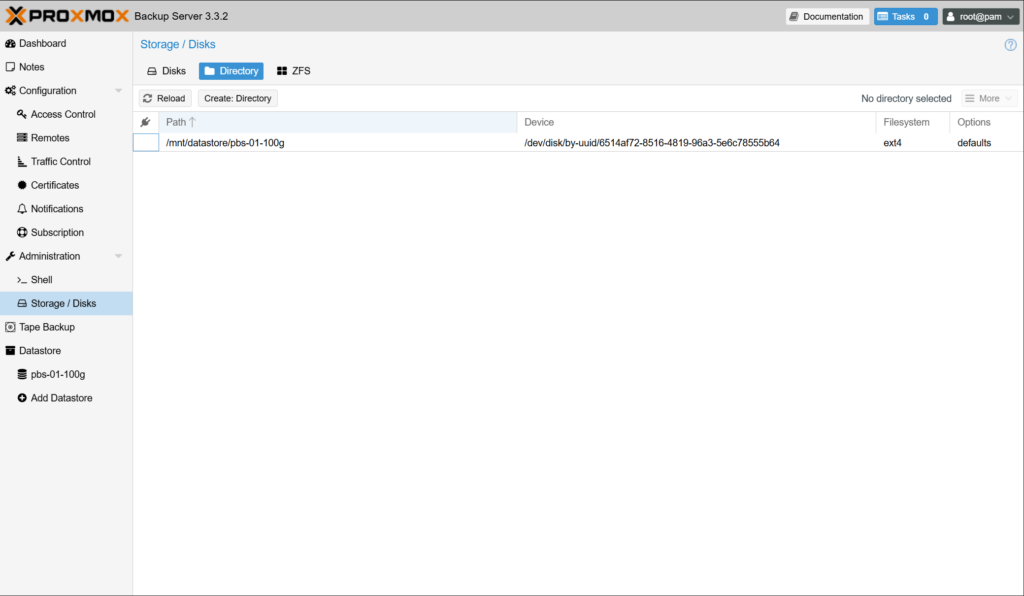1024x596 pixels.
Task: Open Dashboard from the sidebar
Action: 42,44
